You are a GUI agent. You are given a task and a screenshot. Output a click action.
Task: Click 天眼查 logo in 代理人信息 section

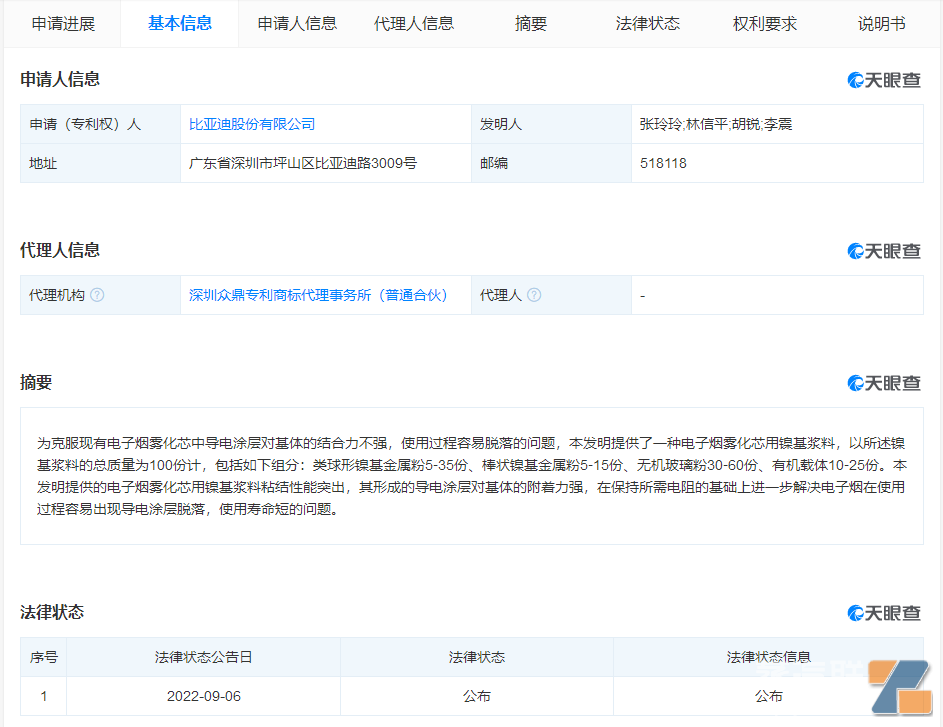click(884, 251)
